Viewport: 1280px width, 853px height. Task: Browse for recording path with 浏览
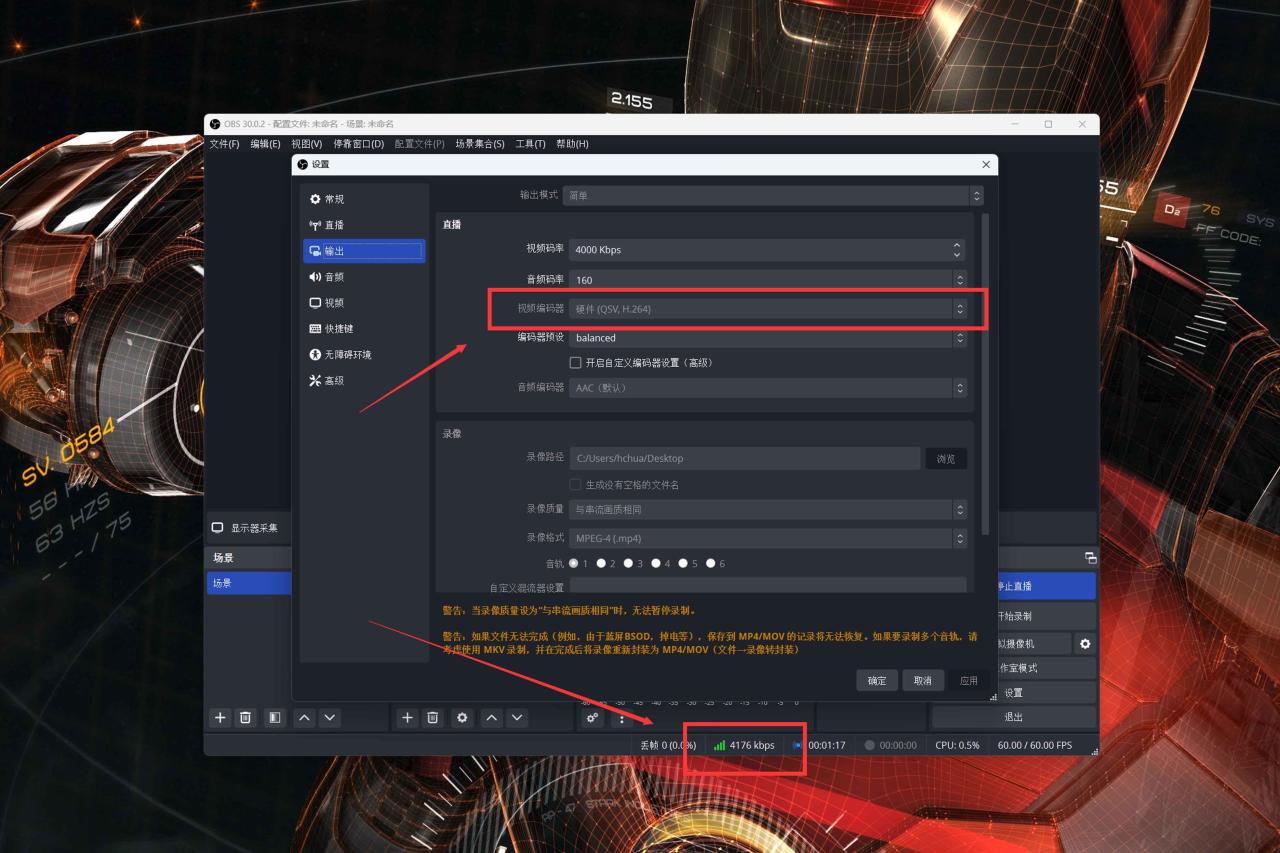pyautogui.click(x=946, y=459)
